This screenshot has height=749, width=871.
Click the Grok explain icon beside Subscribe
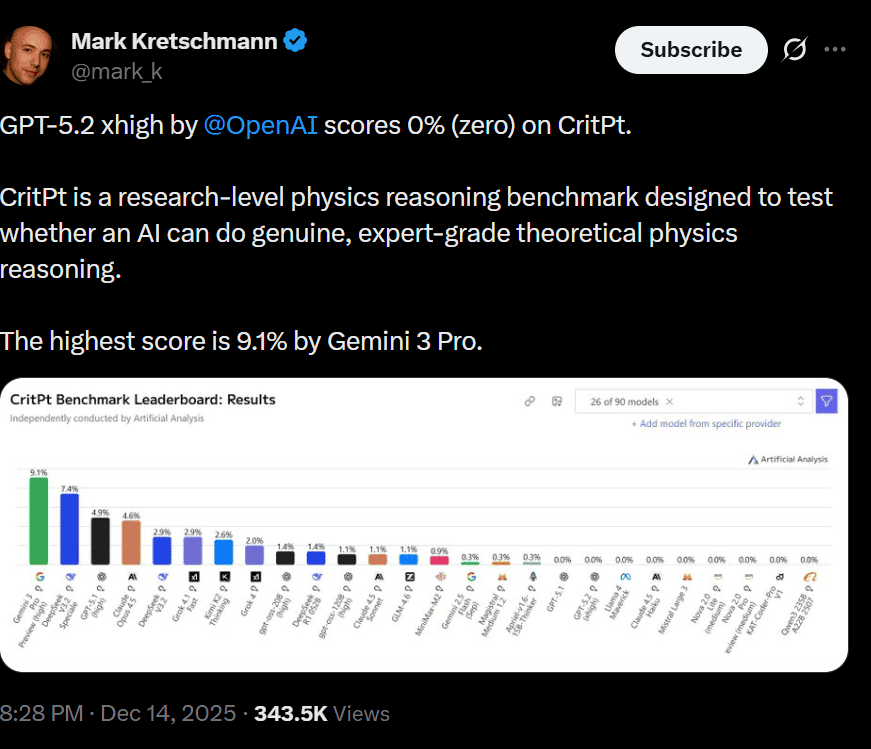(795, 49)
